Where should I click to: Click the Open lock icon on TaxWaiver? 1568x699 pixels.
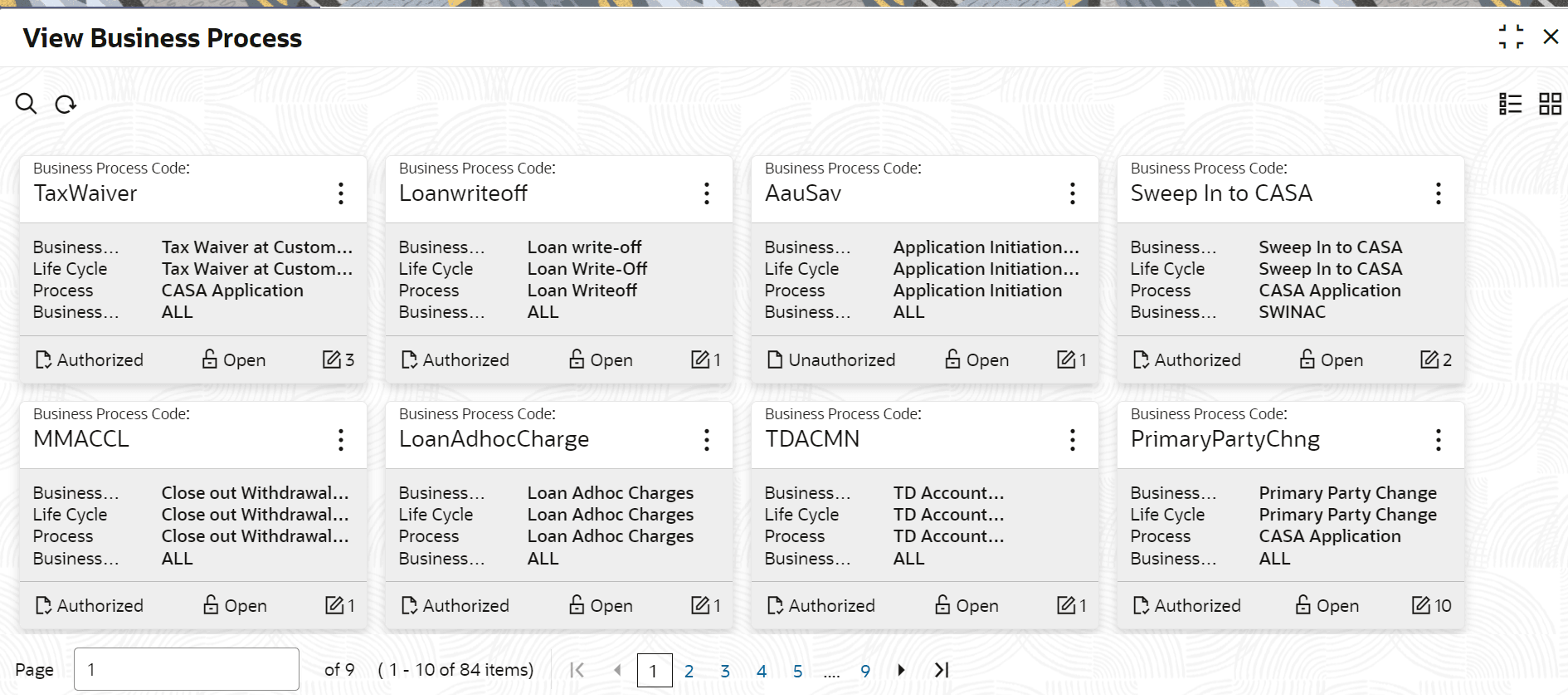[210, 359]
